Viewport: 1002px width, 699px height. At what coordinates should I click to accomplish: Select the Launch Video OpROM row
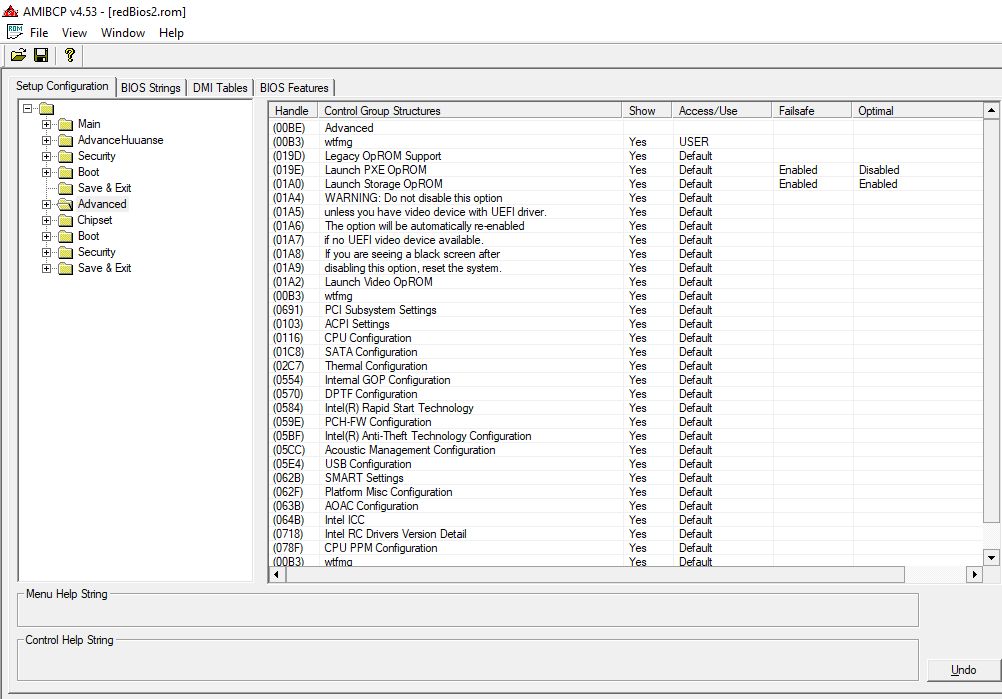coord(626,282)
